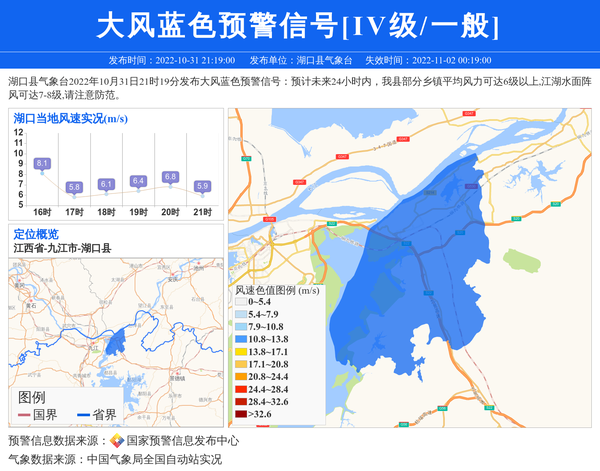Viewport: 600px width, 471px height.
Task: Pick the 0~5.4 legend color box
Action: pos(240,302)
